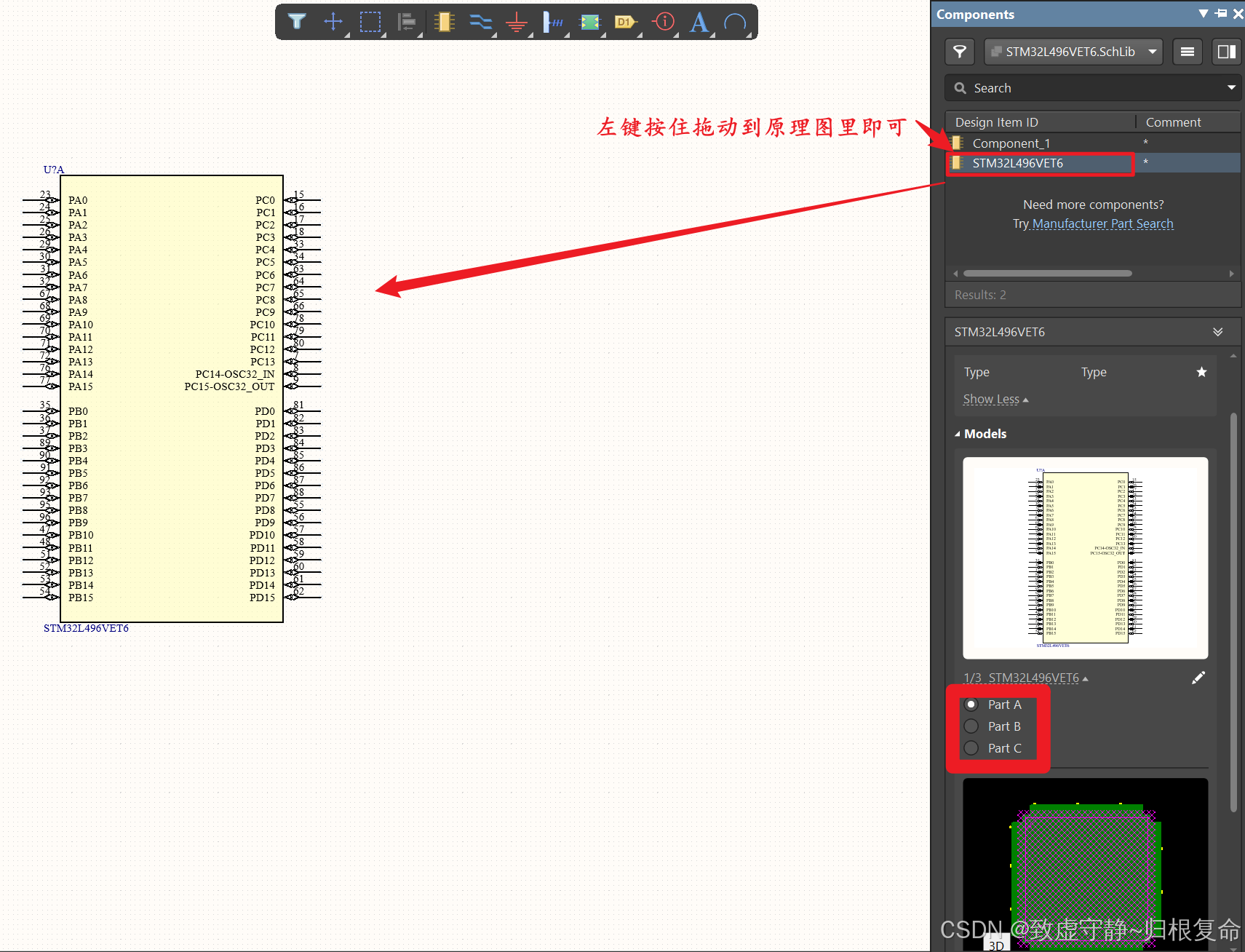Activate the move objects crosshair tool
Screen dimensions: 1245x952
click(x=333, y=22)
